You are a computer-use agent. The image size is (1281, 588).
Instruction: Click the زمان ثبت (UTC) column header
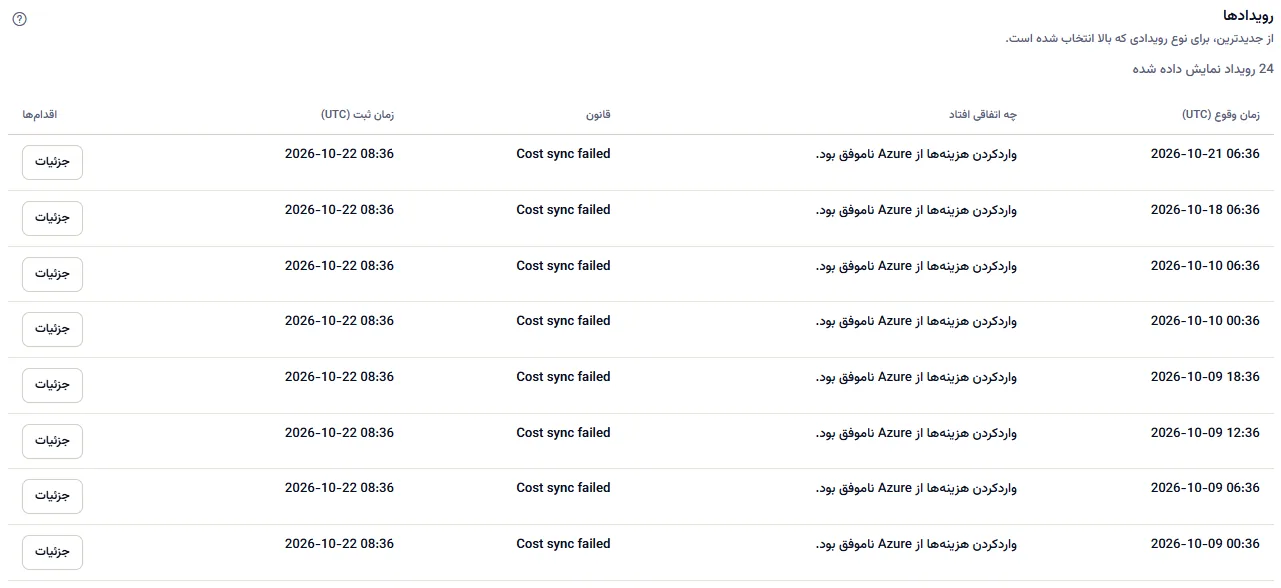coord(357,115)
